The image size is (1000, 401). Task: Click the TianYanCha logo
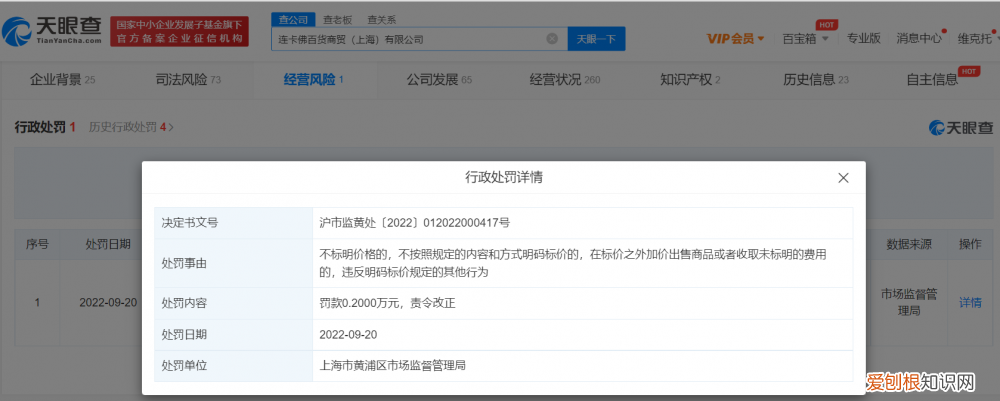pyautogui.click(x=52, y=31)
